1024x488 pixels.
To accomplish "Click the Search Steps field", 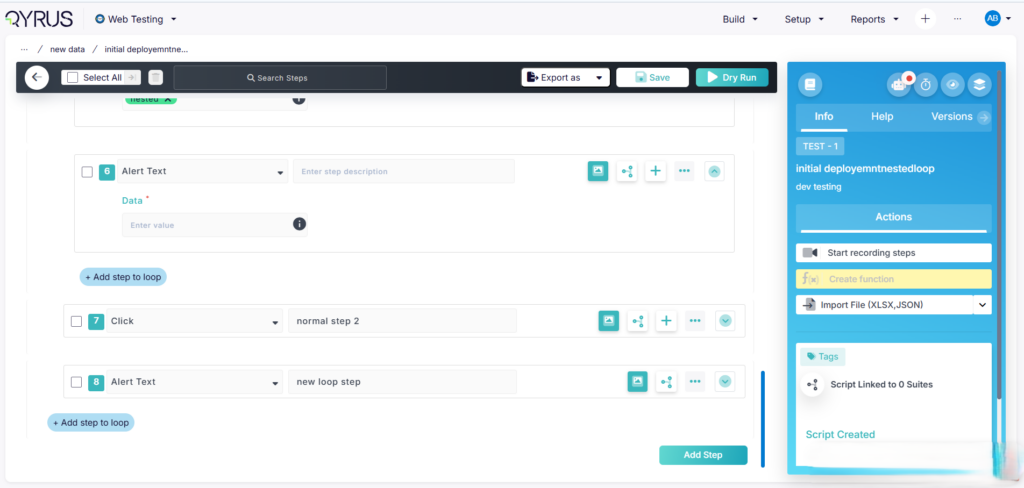I will click(280, 77).
